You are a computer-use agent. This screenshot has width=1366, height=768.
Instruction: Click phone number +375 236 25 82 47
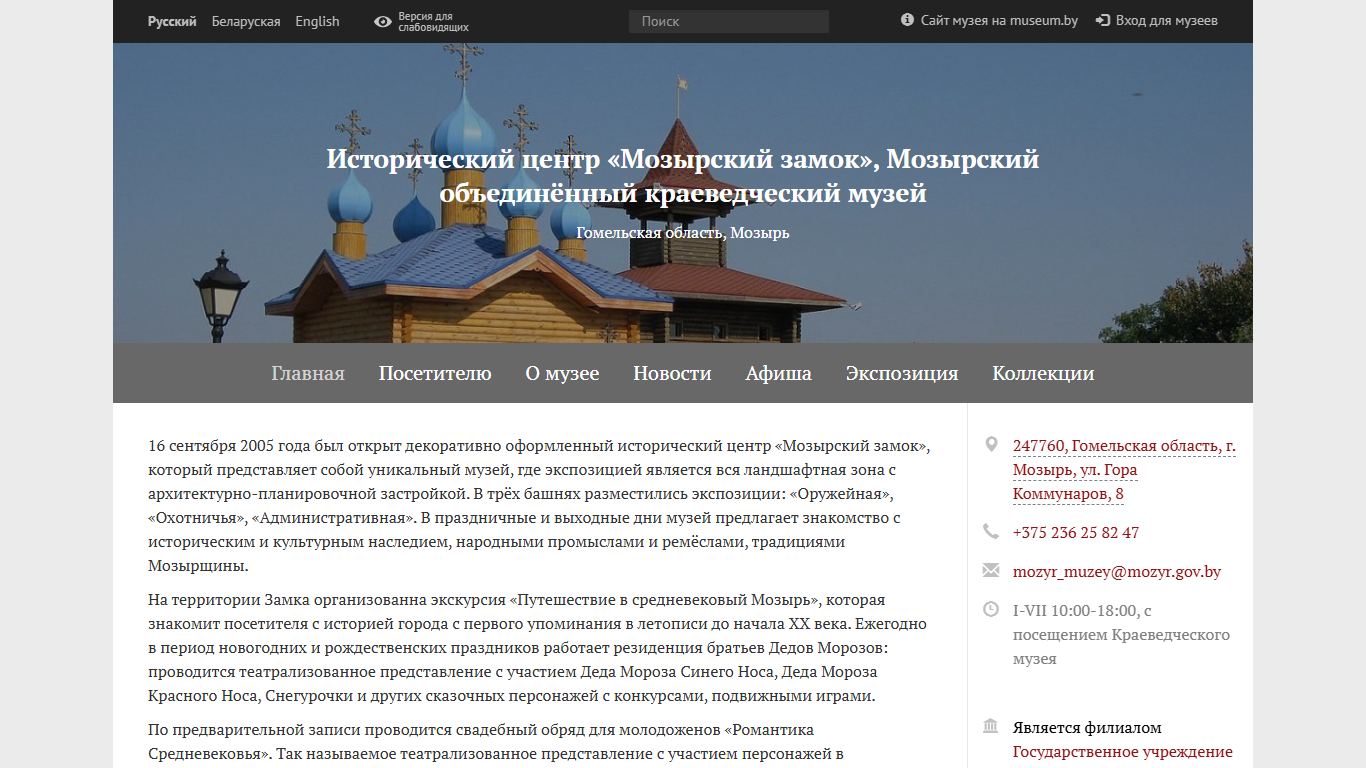pos(1076,532)
